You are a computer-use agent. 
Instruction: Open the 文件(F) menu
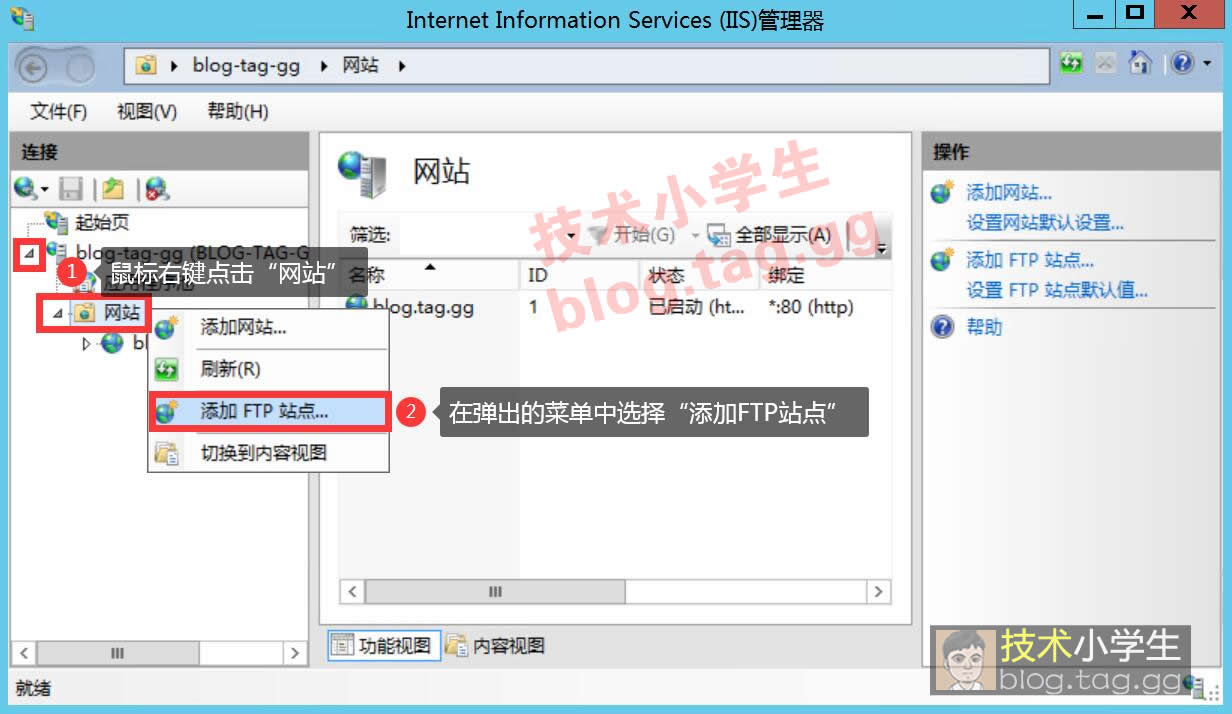(58, 111)
